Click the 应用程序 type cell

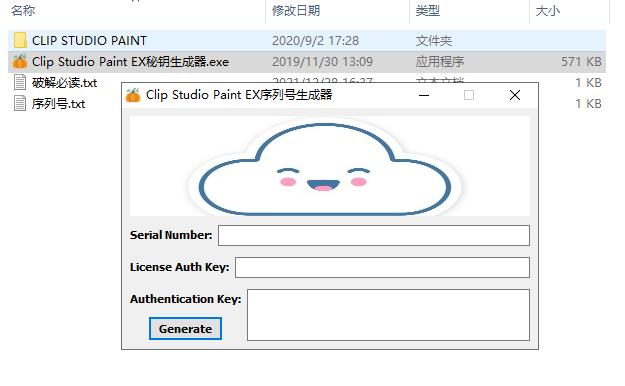click(x=440, y=62)
